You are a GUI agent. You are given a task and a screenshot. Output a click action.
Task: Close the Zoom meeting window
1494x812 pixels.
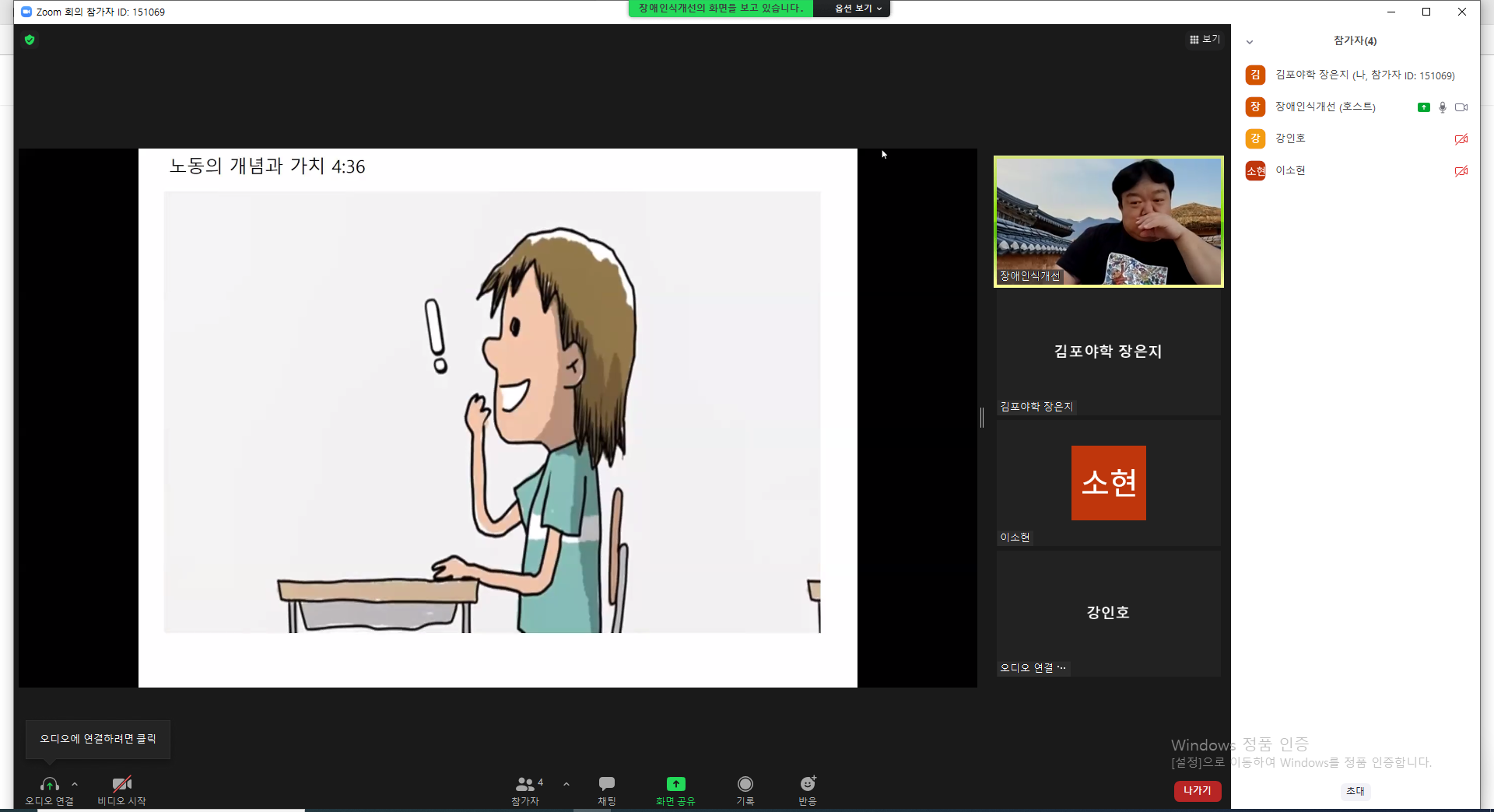point(1462,12)
